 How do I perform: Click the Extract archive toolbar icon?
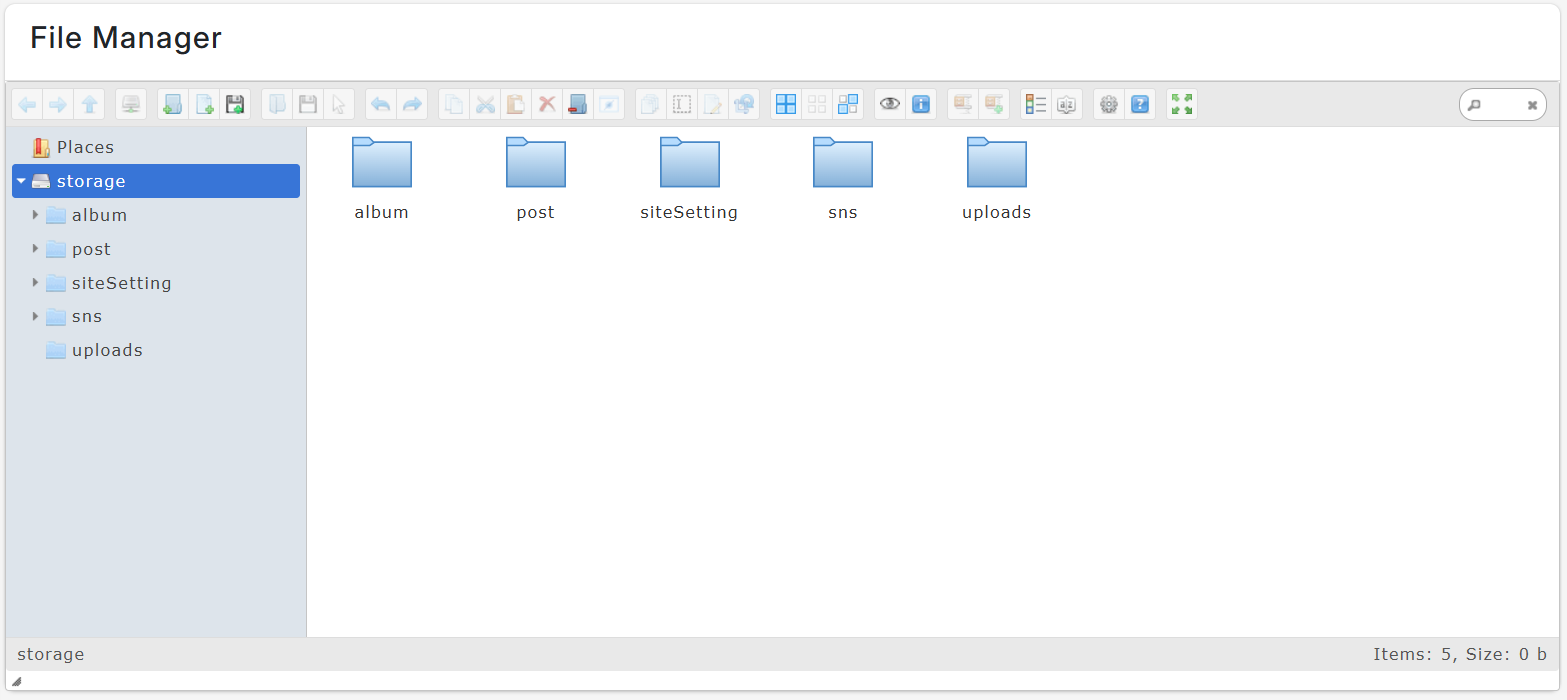(x=963, y=104)
